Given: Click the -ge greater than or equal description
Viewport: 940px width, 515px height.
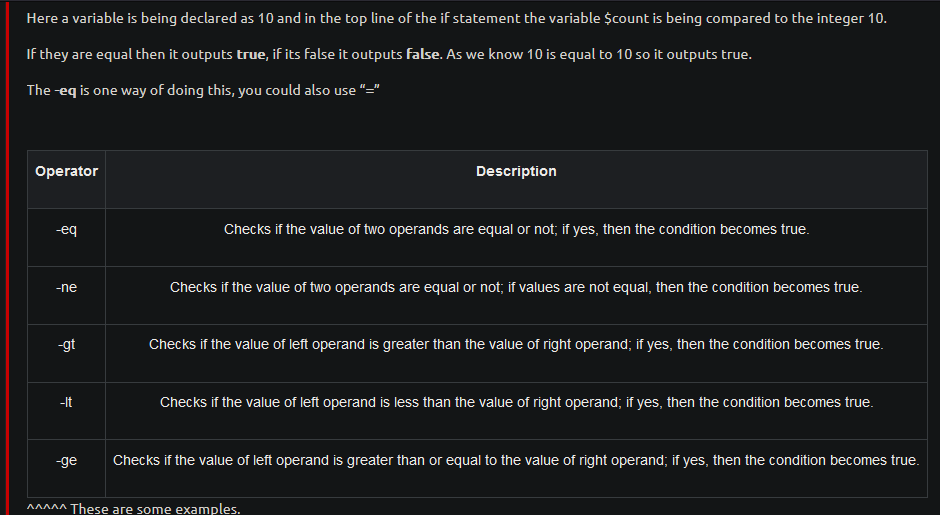Looking at the screenshot, I should (516, 460).
